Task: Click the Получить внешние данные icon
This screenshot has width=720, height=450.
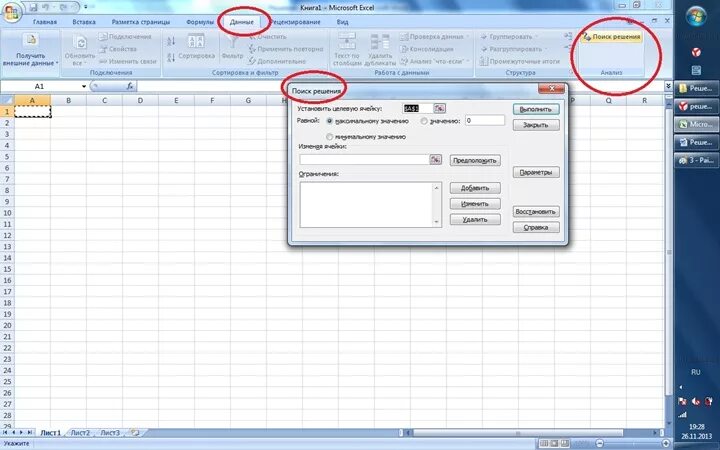Action: 31,40
